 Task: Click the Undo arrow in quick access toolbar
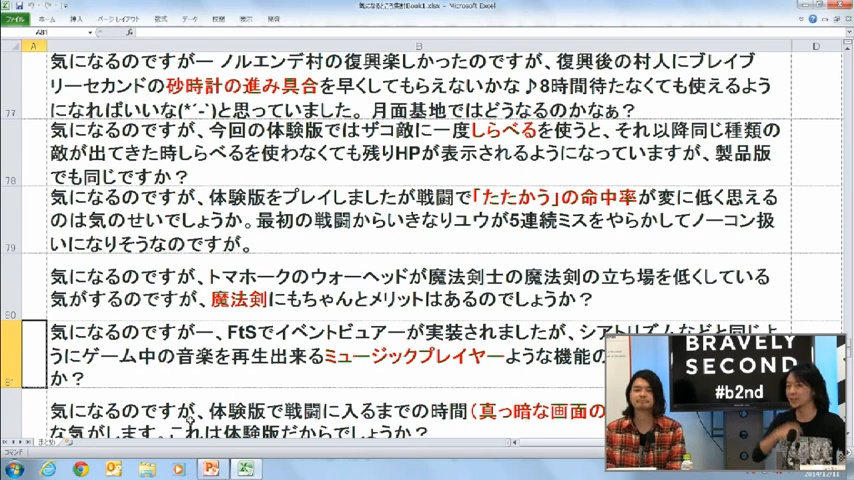[x=32, y=5]
